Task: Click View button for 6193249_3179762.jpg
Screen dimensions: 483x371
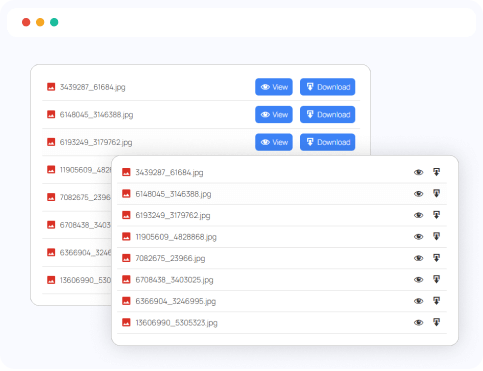Action: click(x=274, y=142)
